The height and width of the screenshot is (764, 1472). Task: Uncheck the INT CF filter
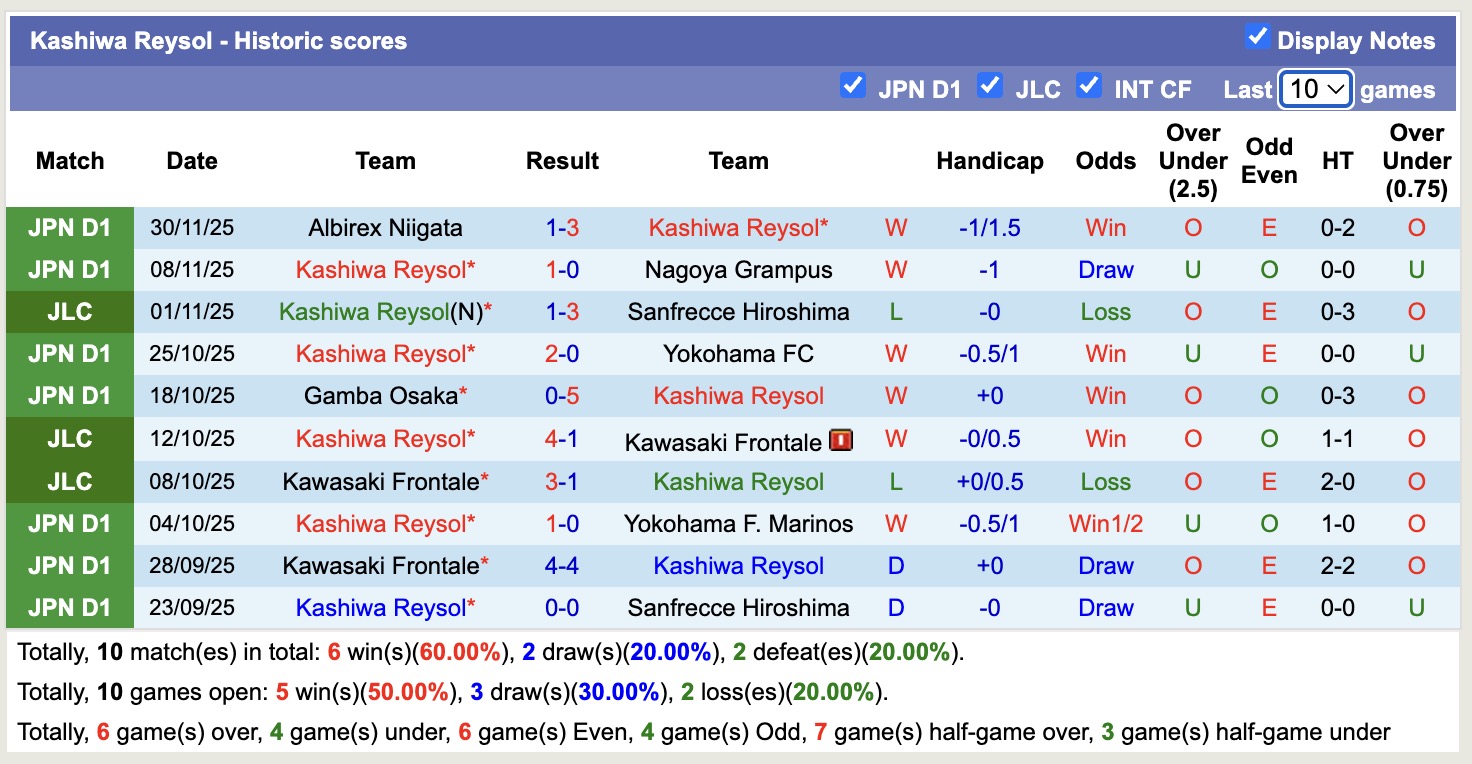click(1089, 87)
